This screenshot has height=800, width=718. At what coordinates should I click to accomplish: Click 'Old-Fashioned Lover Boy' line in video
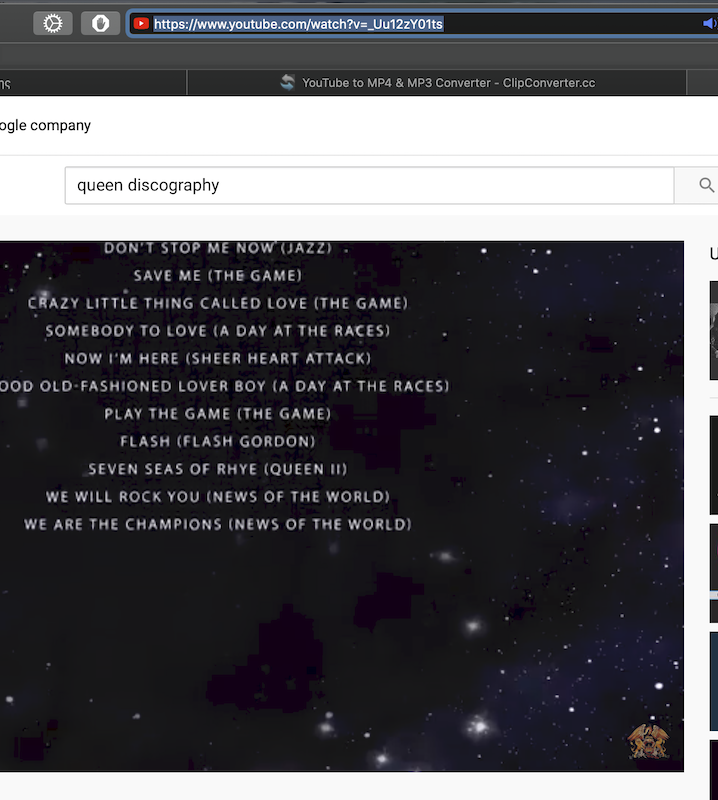pyautogui.click(x=225, y=386)
